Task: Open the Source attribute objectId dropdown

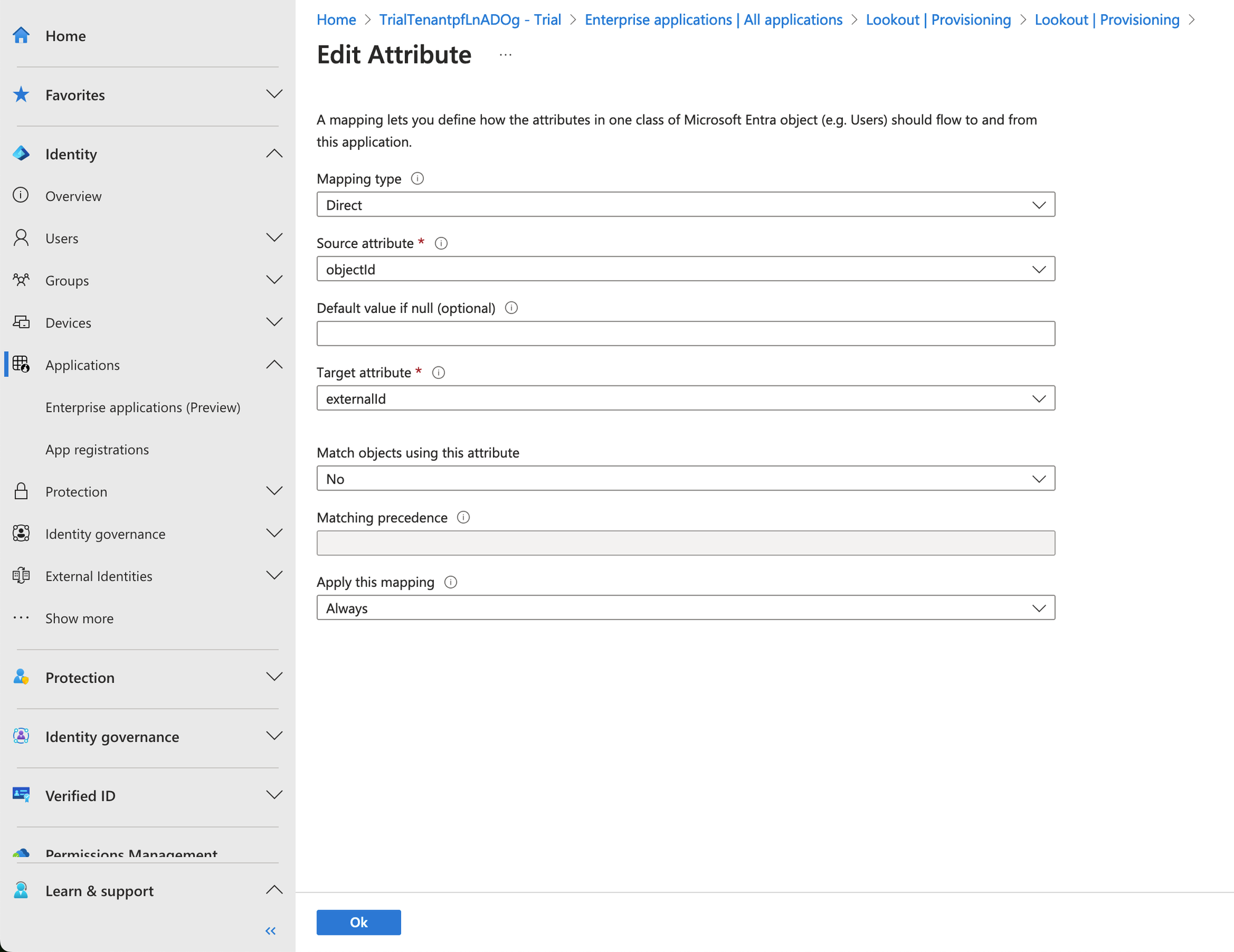Action: point(685,269)
